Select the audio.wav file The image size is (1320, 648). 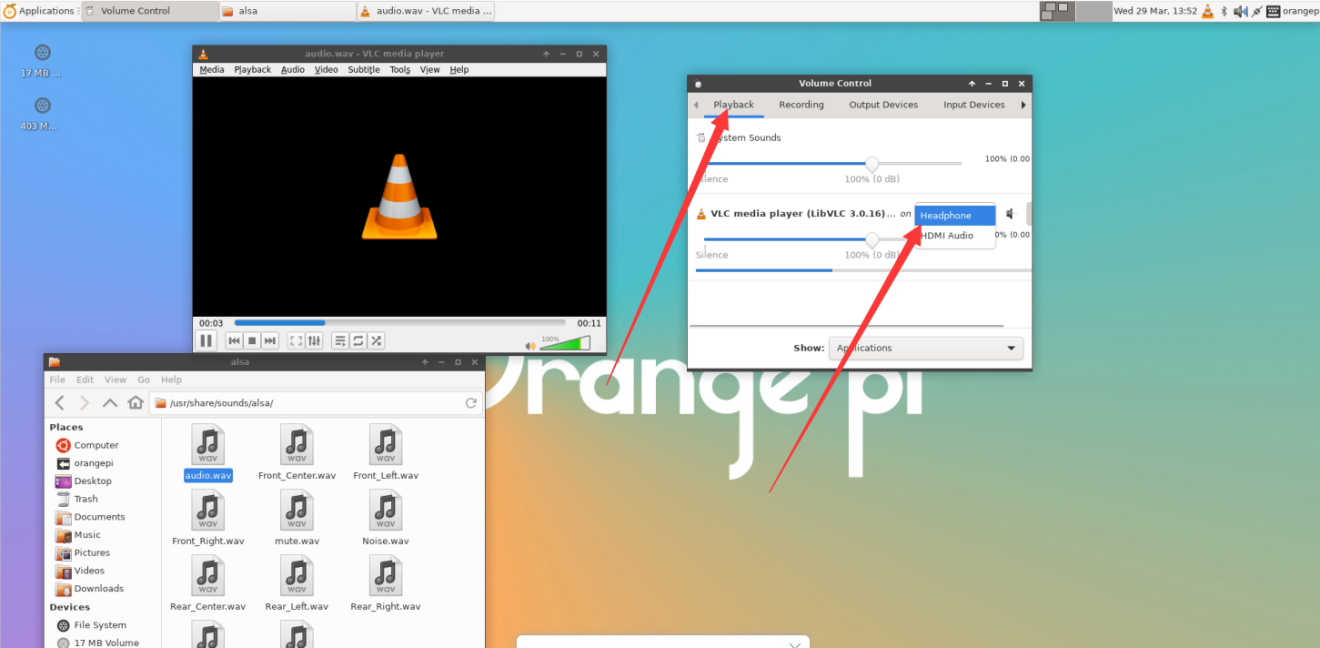click(x=208, y=452)
